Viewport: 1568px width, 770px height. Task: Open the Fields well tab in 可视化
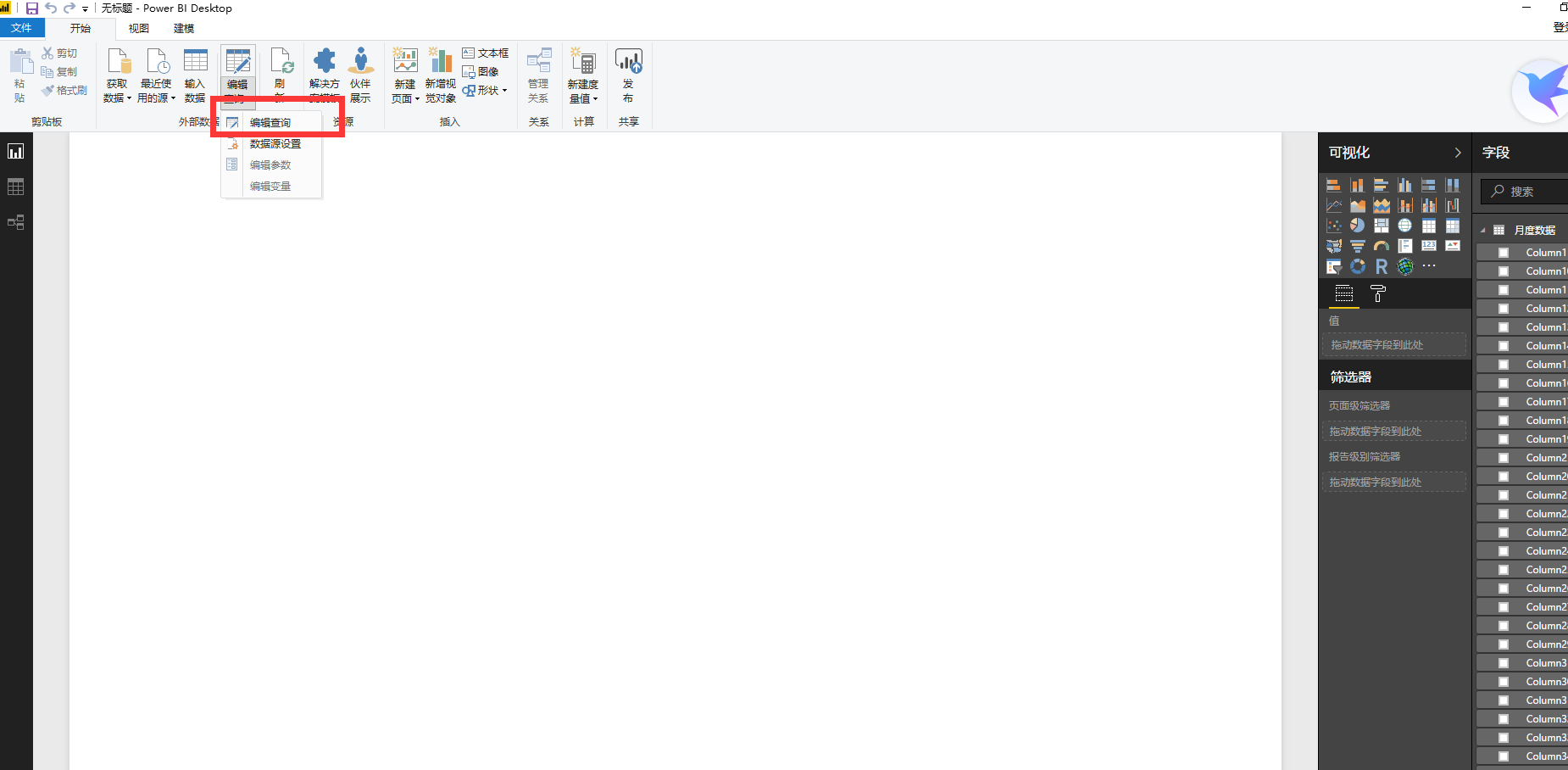pos(1344,294)
